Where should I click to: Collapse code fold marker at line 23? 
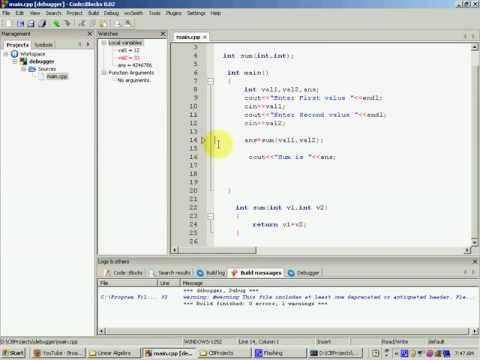coord(211,216)
